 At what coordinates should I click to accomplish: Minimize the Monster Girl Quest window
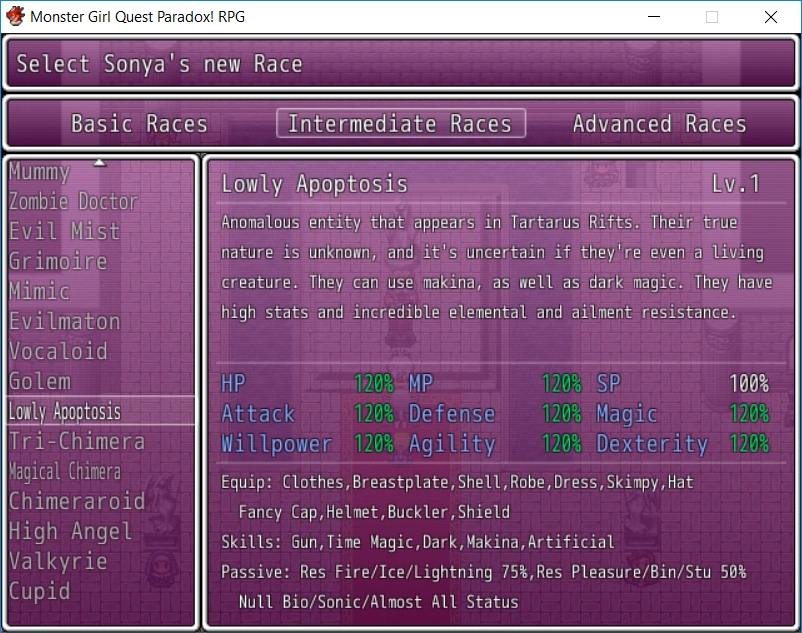point(654,17)
